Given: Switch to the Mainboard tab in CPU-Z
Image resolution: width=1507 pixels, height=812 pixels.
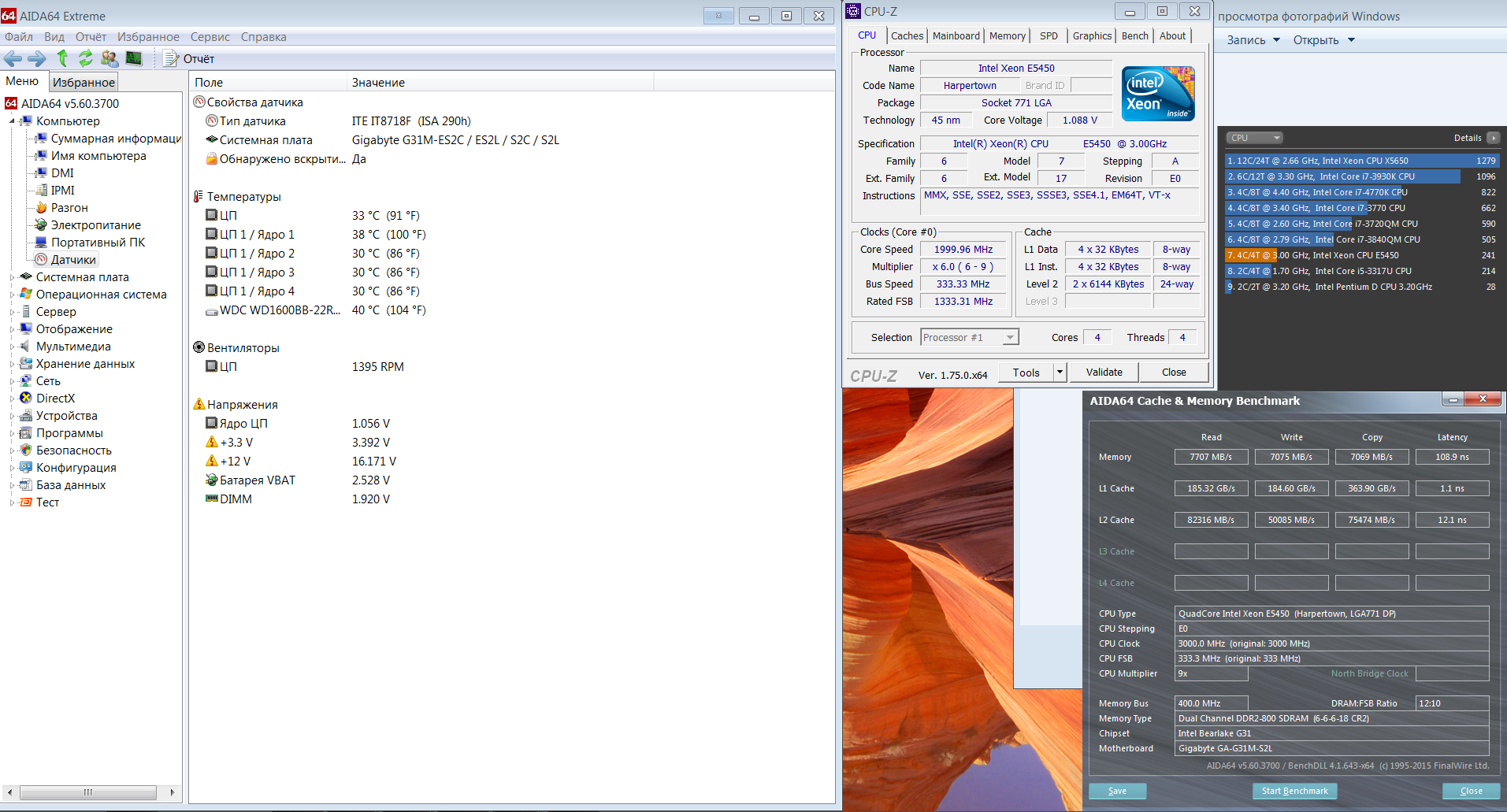Looking at the screenshot, I should tap(956, 35).
